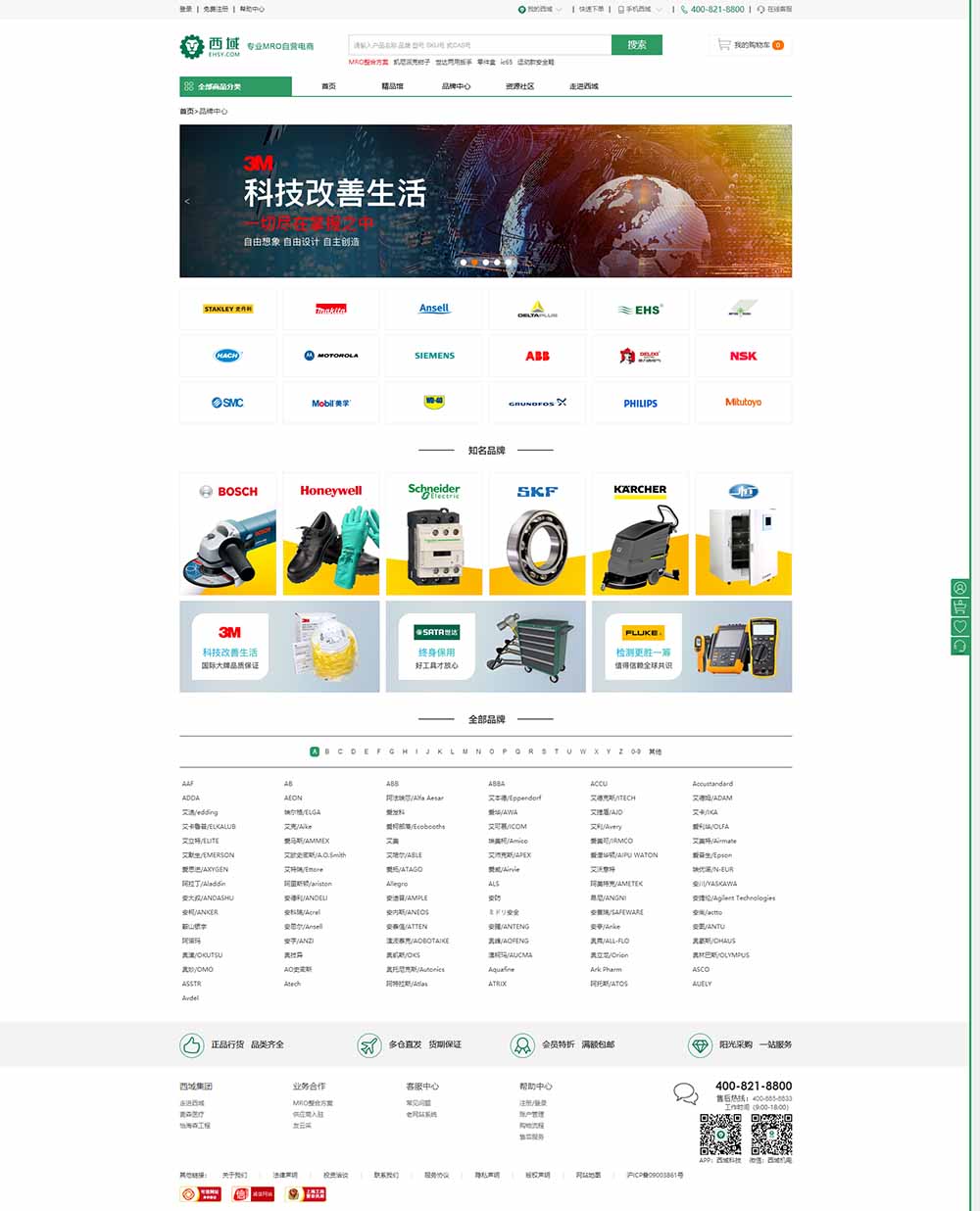Click the green 搜索 search button
The image size is (980, 1211).
(x=637, y=45)
